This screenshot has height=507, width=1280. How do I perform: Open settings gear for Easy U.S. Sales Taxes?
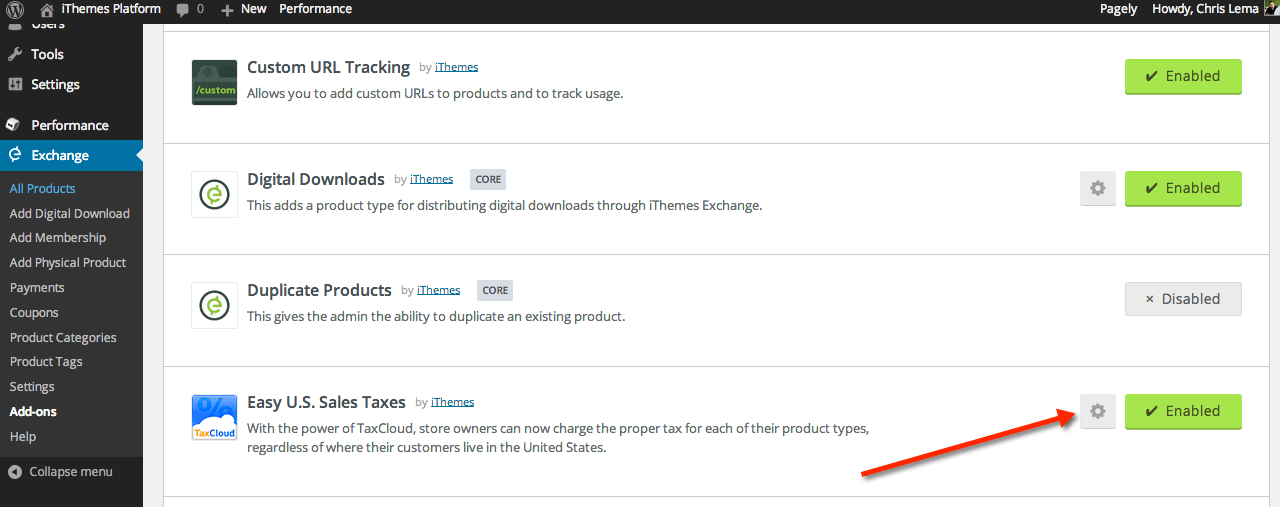point(1097,411)
